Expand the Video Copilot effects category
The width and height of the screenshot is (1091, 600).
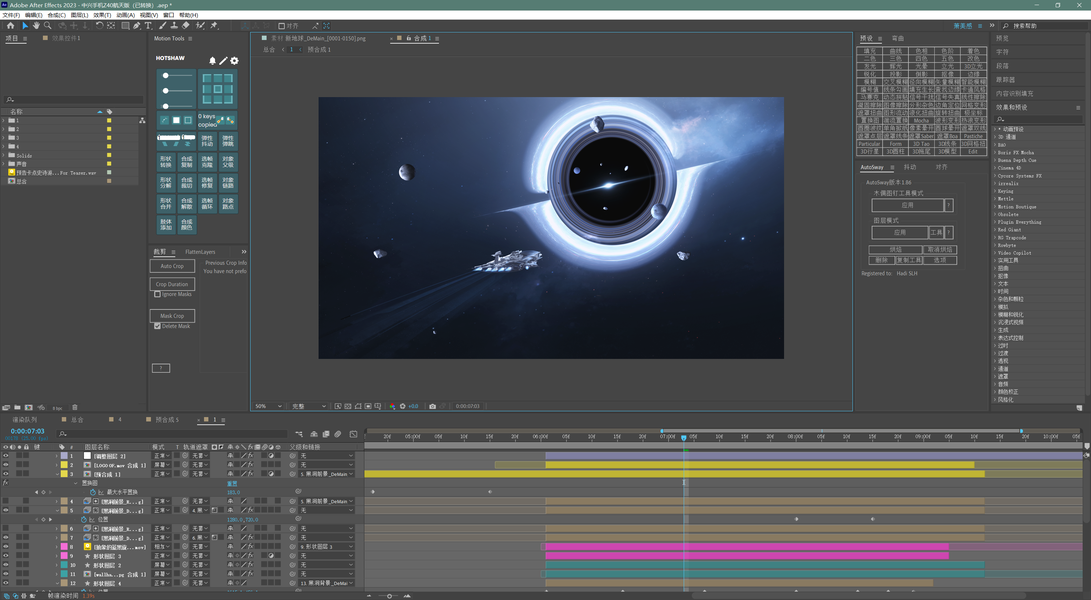pos(996,253)
